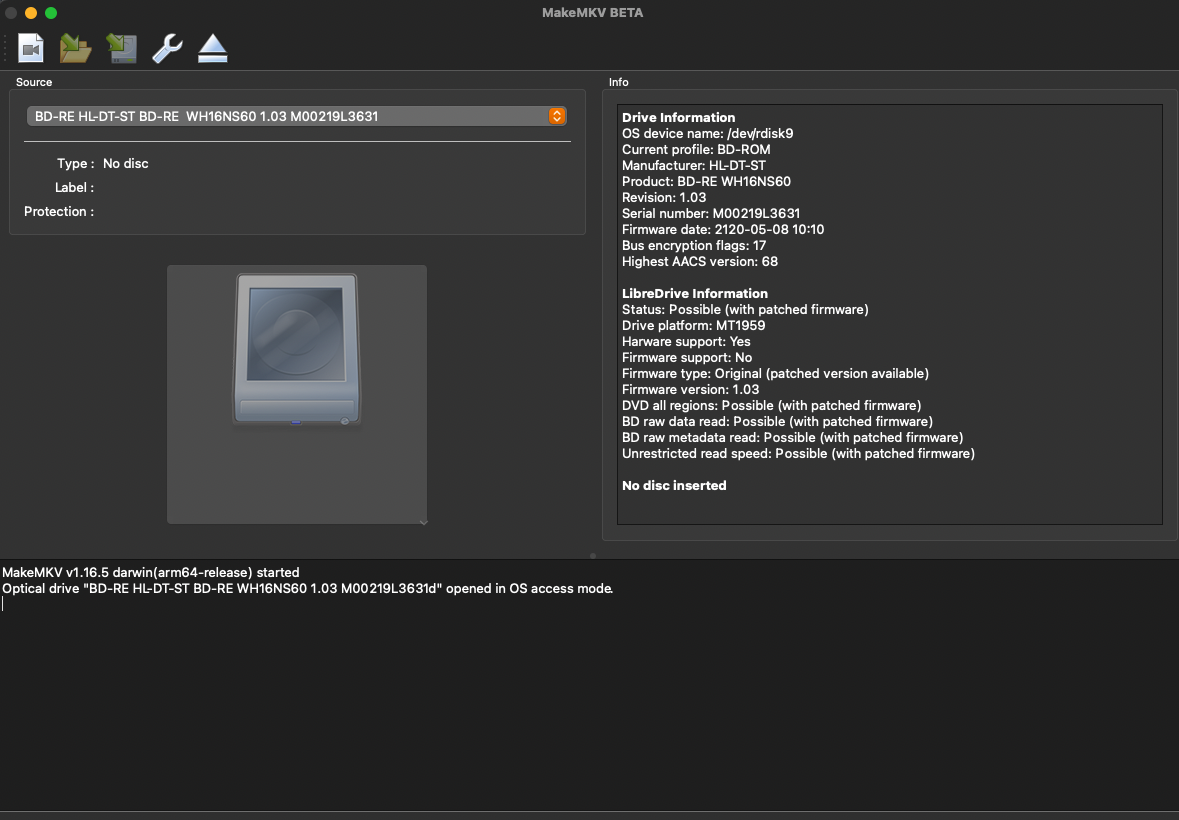Expand the disclosure triangle below the drive image

click(x=423, y=521)
